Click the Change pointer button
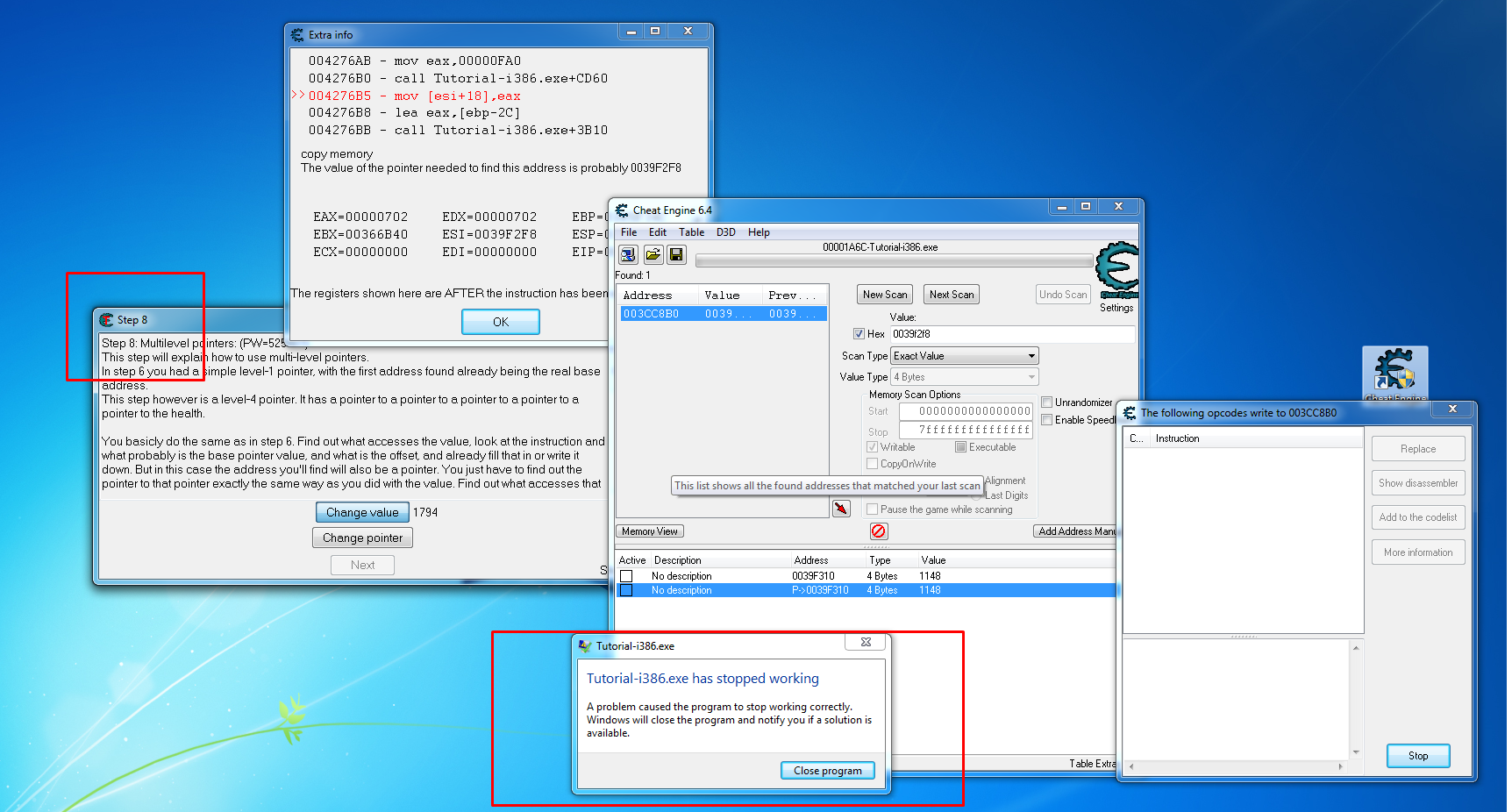Image resolution: width=1512 pixels, height=812 pixels. pos(362,538)
